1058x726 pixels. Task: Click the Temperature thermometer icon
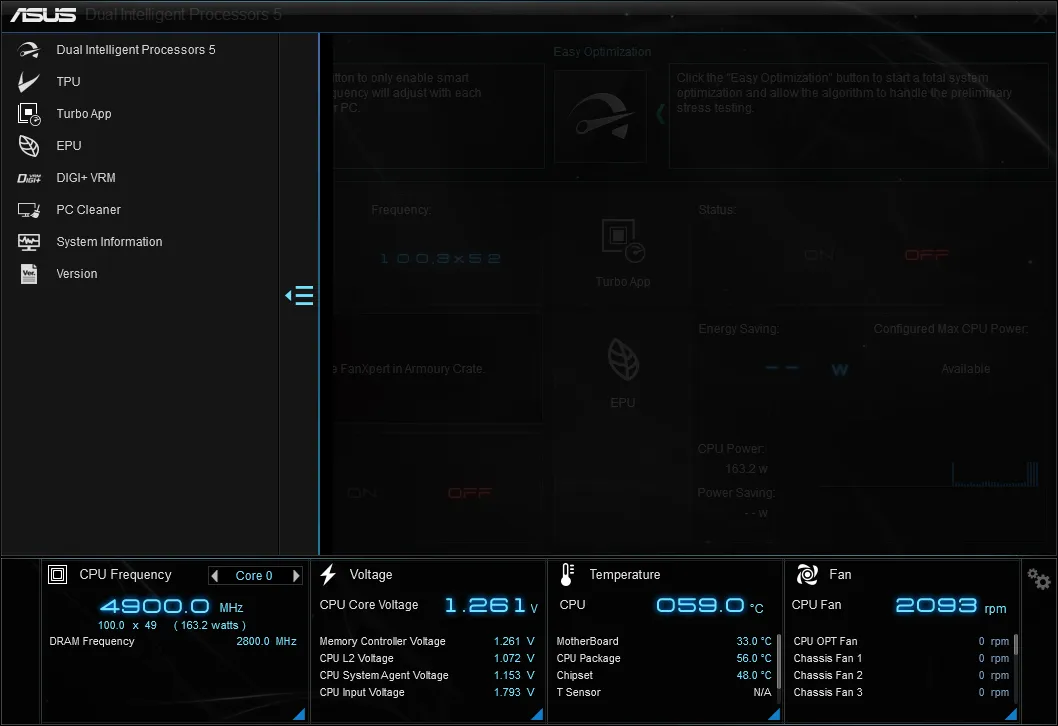pyautogui.click(x=567, y=575)
